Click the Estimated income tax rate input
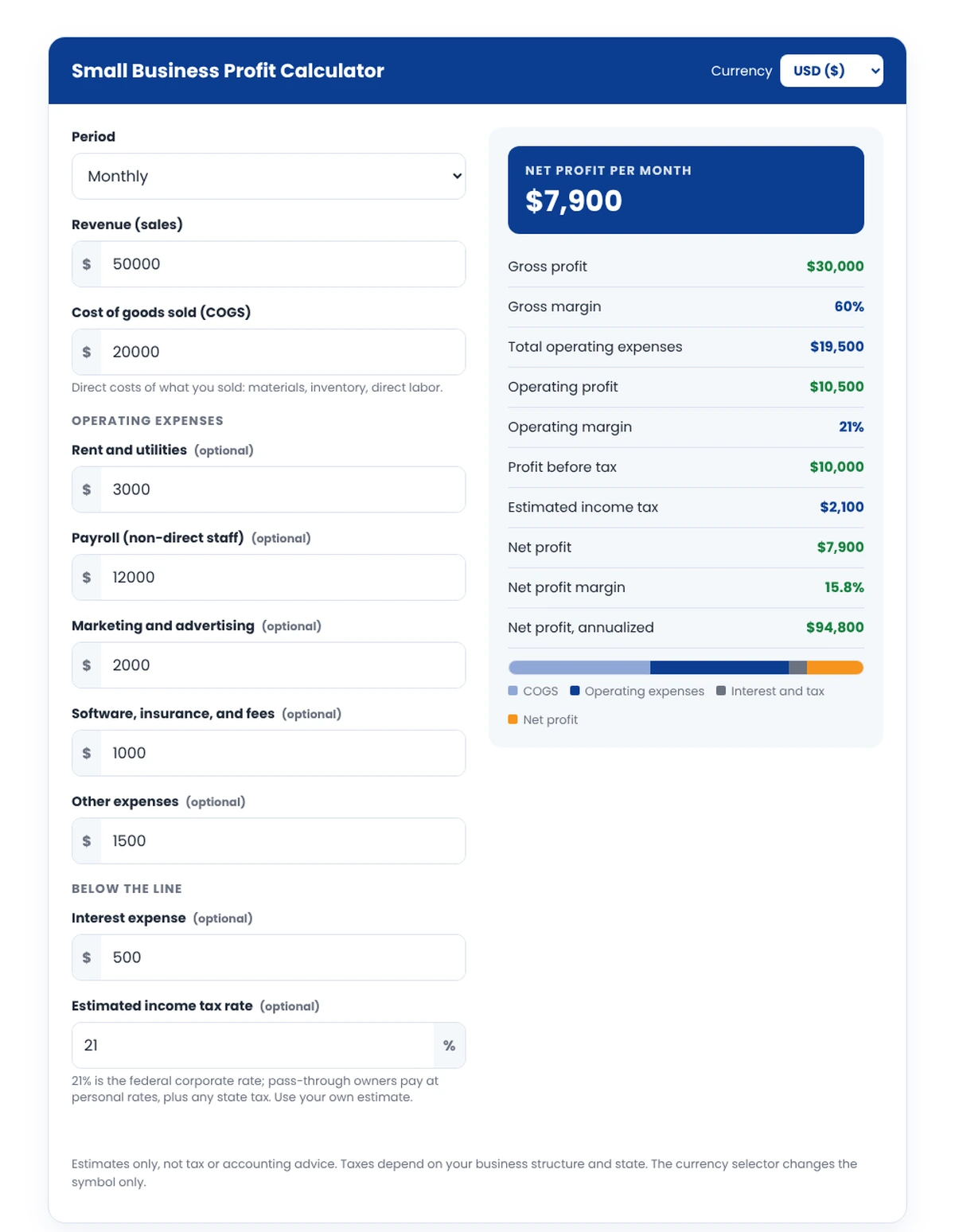 253,1045
